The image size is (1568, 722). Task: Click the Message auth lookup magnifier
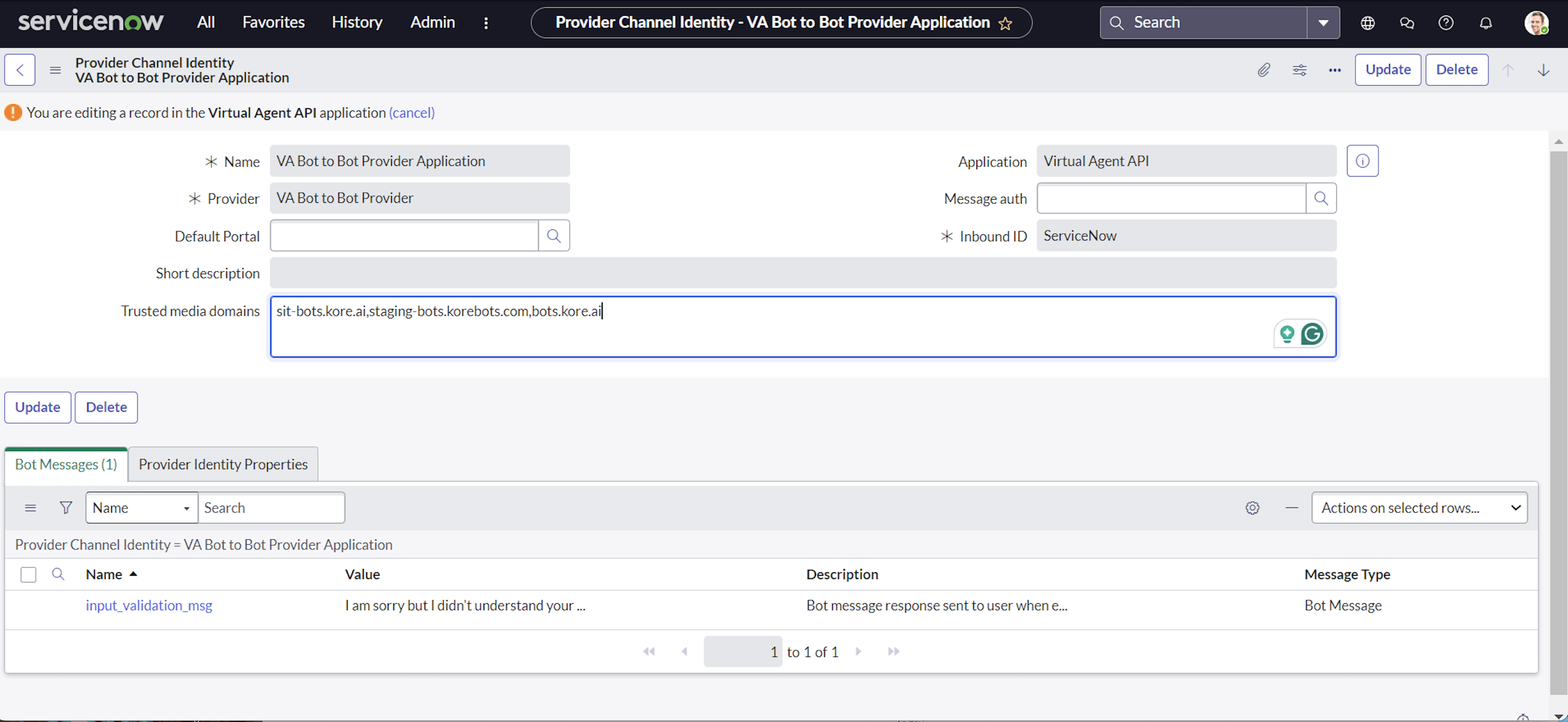point(1320,198)
